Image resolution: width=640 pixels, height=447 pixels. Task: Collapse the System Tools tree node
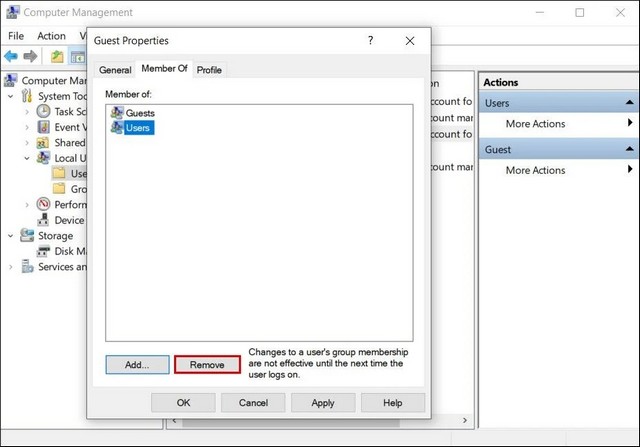tap(11, 96)
